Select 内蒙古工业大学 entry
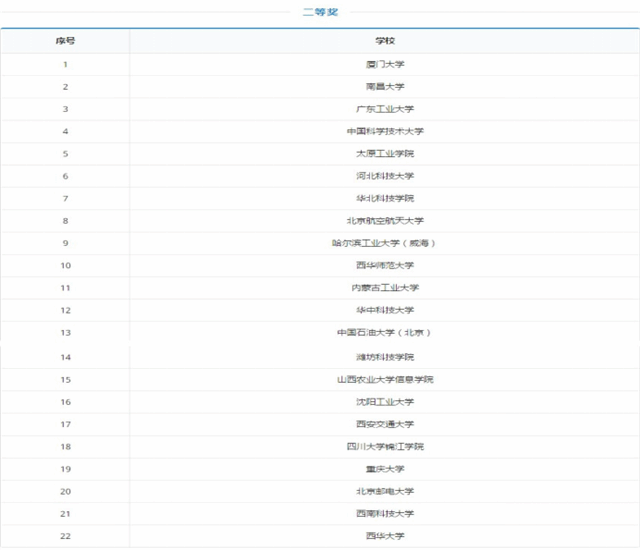This screenshot has width=640, height=550. pyautogui.click(x=385, y=288)
